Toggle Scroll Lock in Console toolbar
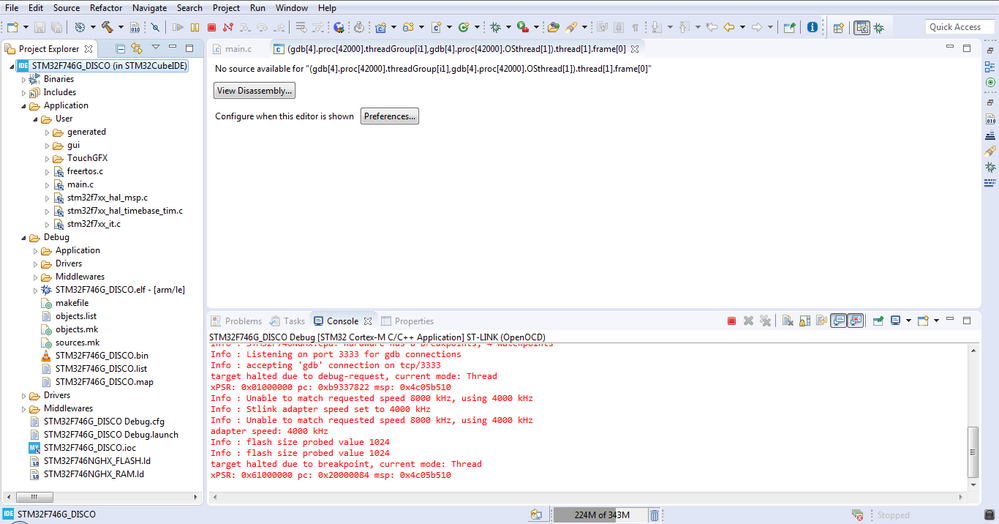Viewport: 999px width, 524px height. [805, 321]
